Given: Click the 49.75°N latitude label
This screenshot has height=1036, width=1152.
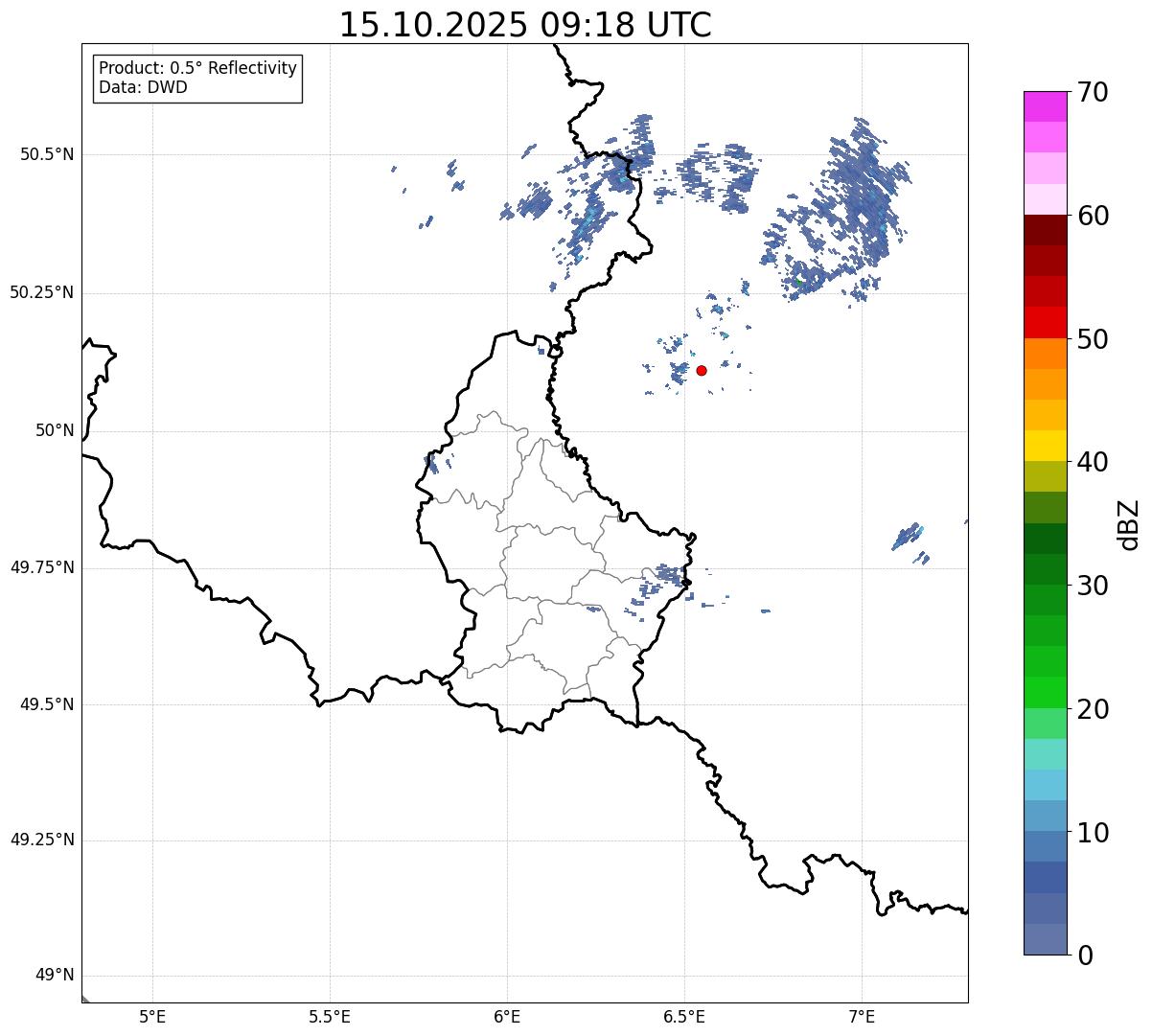Looking at the screenshot, I should point(42,567).
